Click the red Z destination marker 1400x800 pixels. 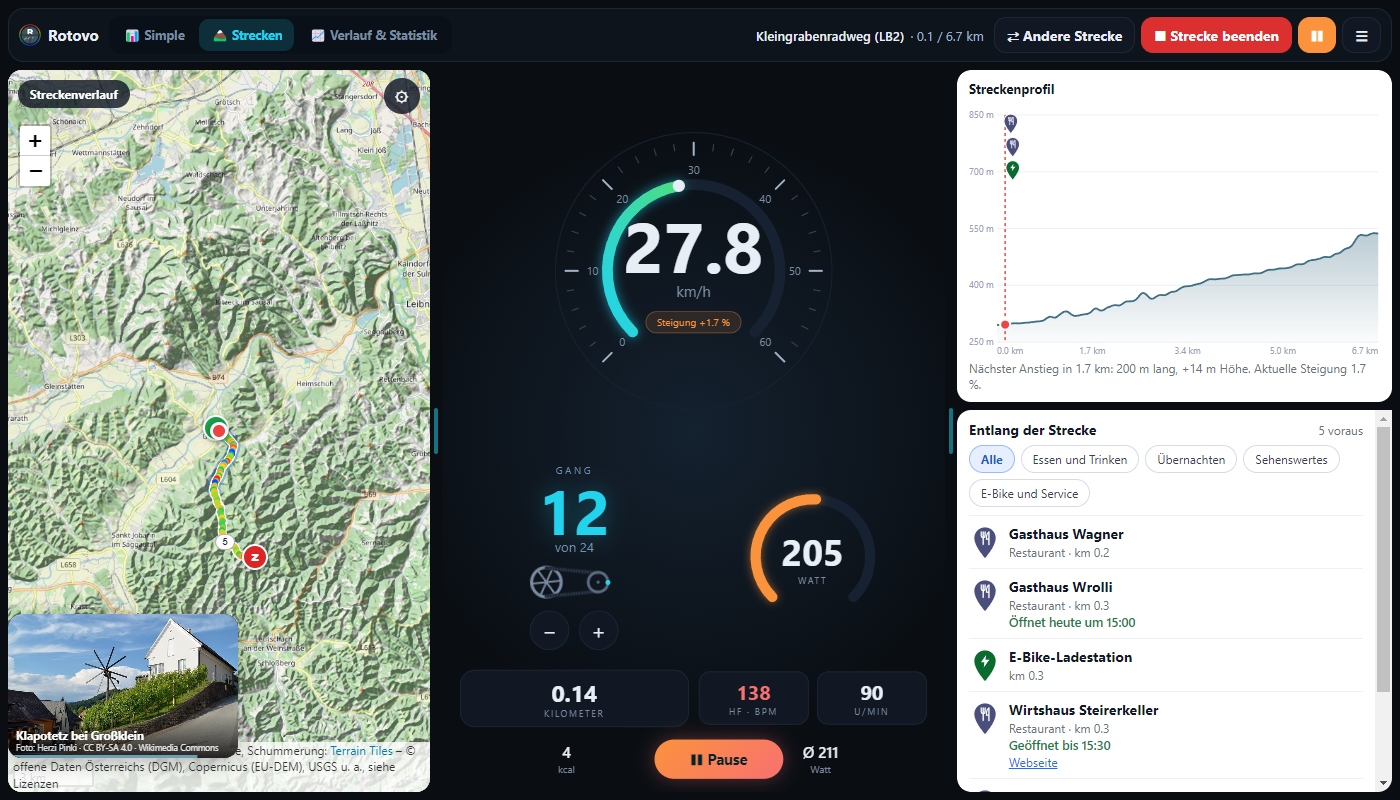(x=255, y=557)
